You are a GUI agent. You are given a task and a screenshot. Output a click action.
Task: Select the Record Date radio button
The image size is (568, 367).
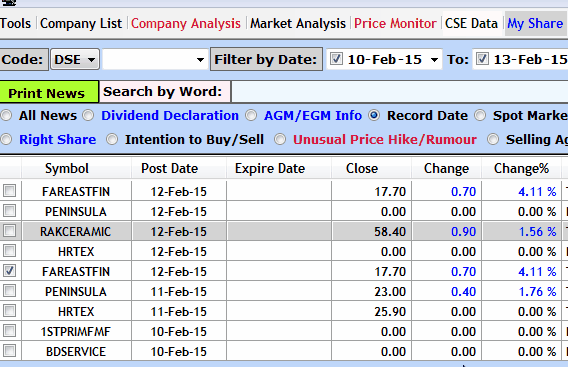[x=374, y=116]
